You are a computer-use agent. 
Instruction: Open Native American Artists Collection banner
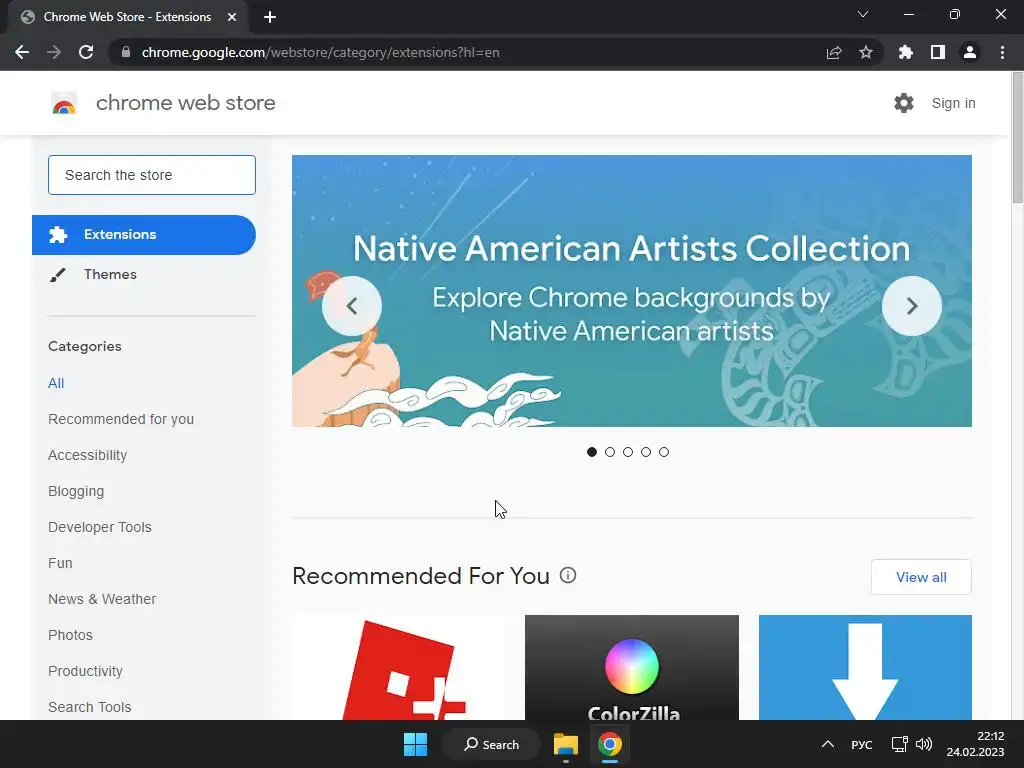632,291
